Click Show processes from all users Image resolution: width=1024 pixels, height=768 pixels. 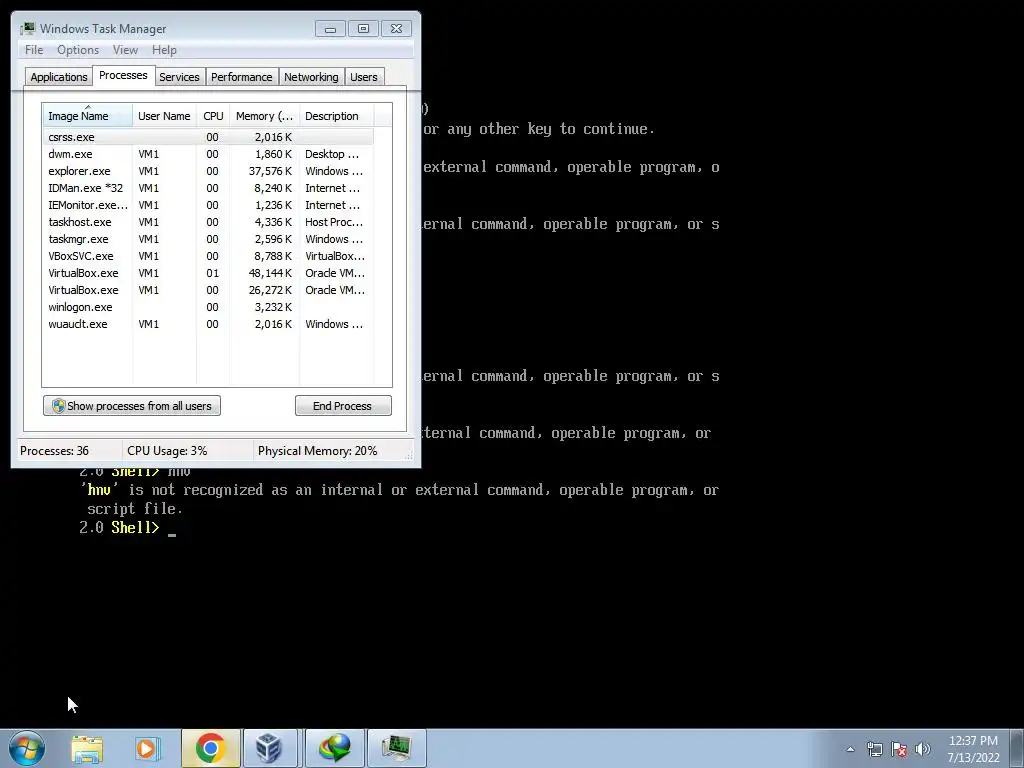132,406
